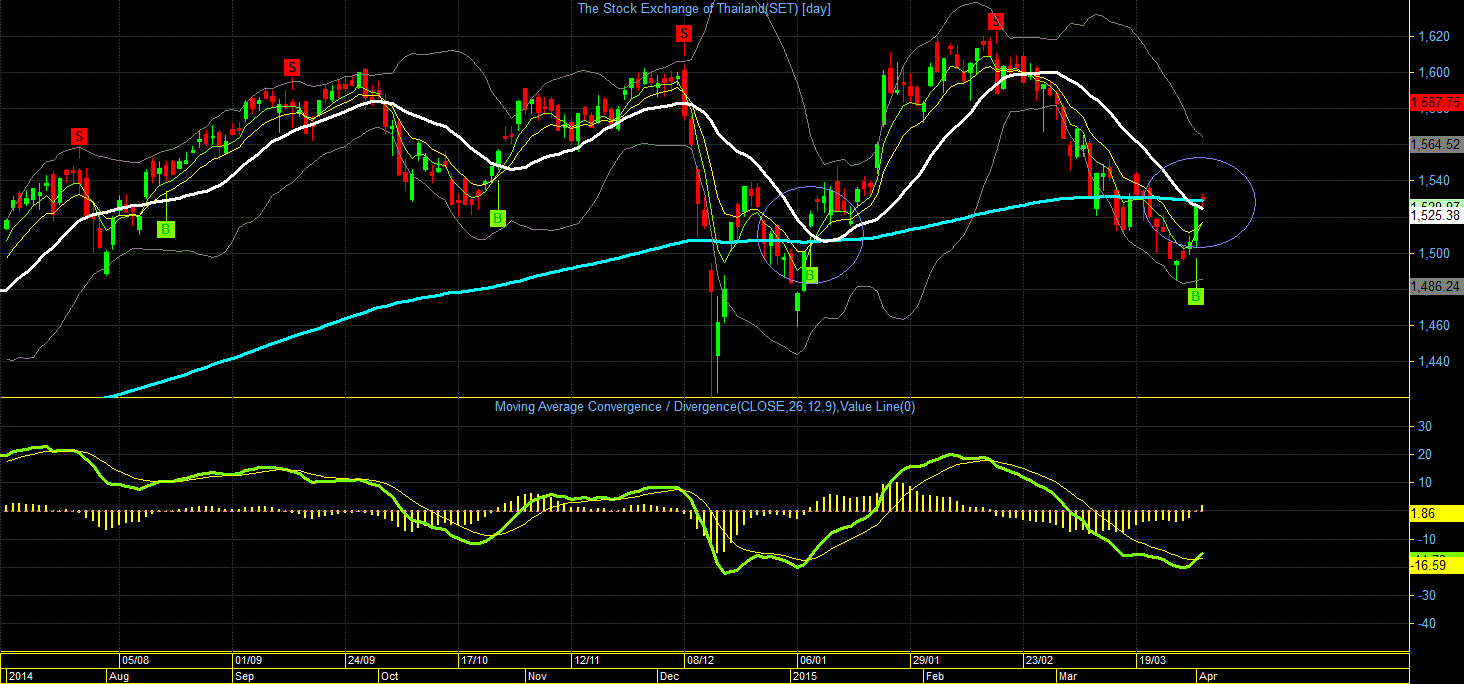
Task: Click the Feb month label on the timeline
Action: tap(935, 676)
